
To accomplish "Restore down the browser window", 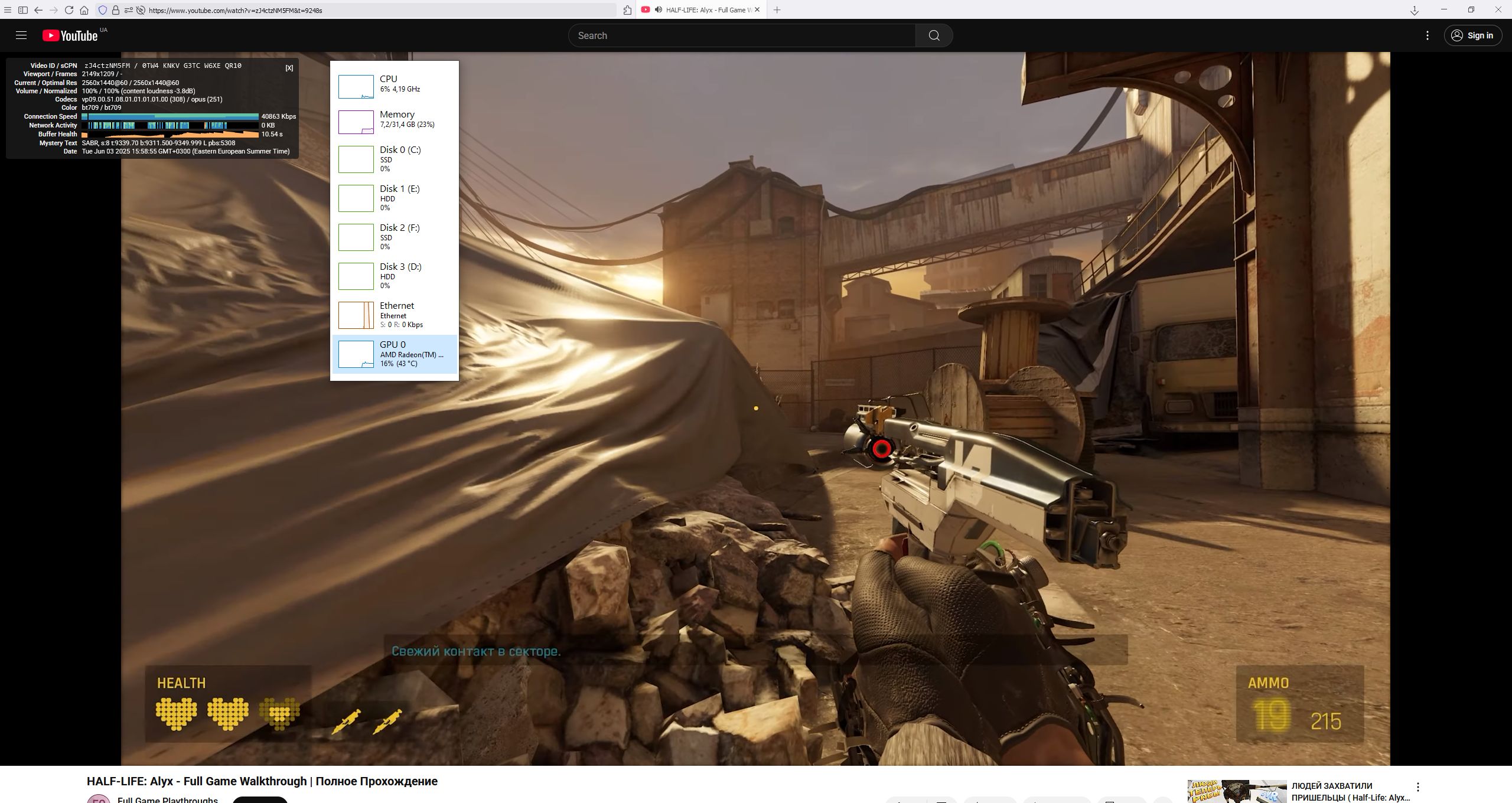I will (x=1471, y=9).
